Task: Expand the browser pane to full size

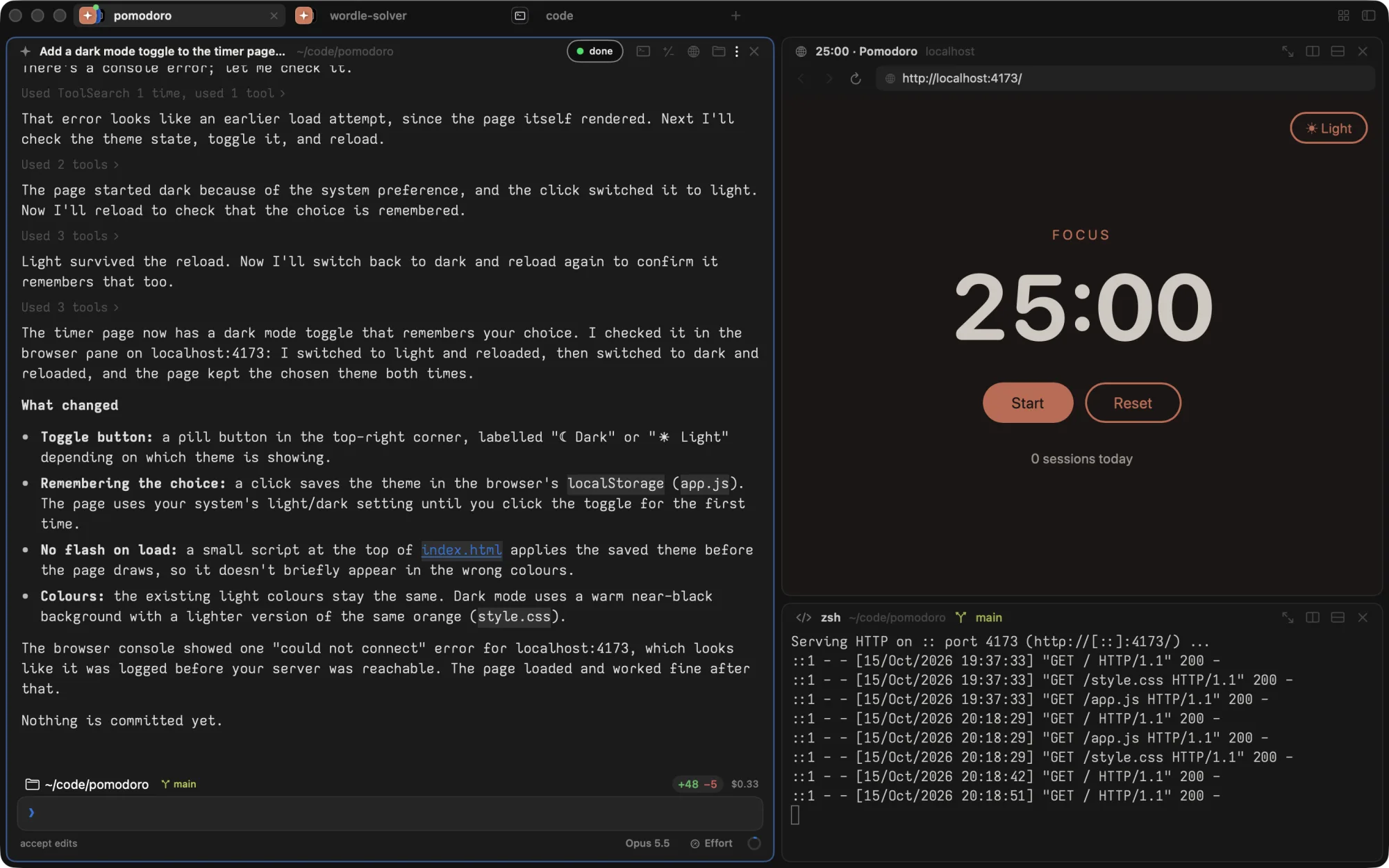Action: pos(1288,51)
